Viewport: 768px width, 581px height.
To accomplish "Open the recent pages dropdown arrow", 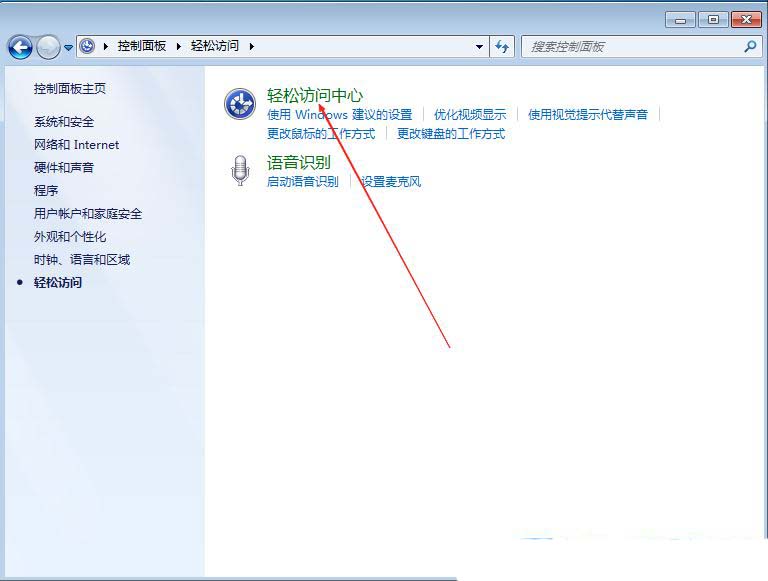I will [68, 48].
